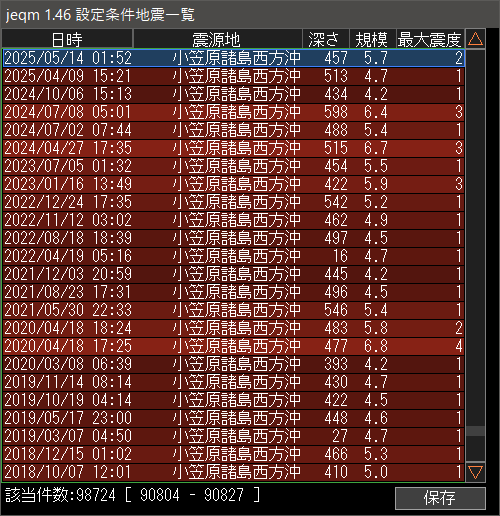Click the orange scroll-up triangle icon
Screen dimensions: 500x516
[475, 39]
